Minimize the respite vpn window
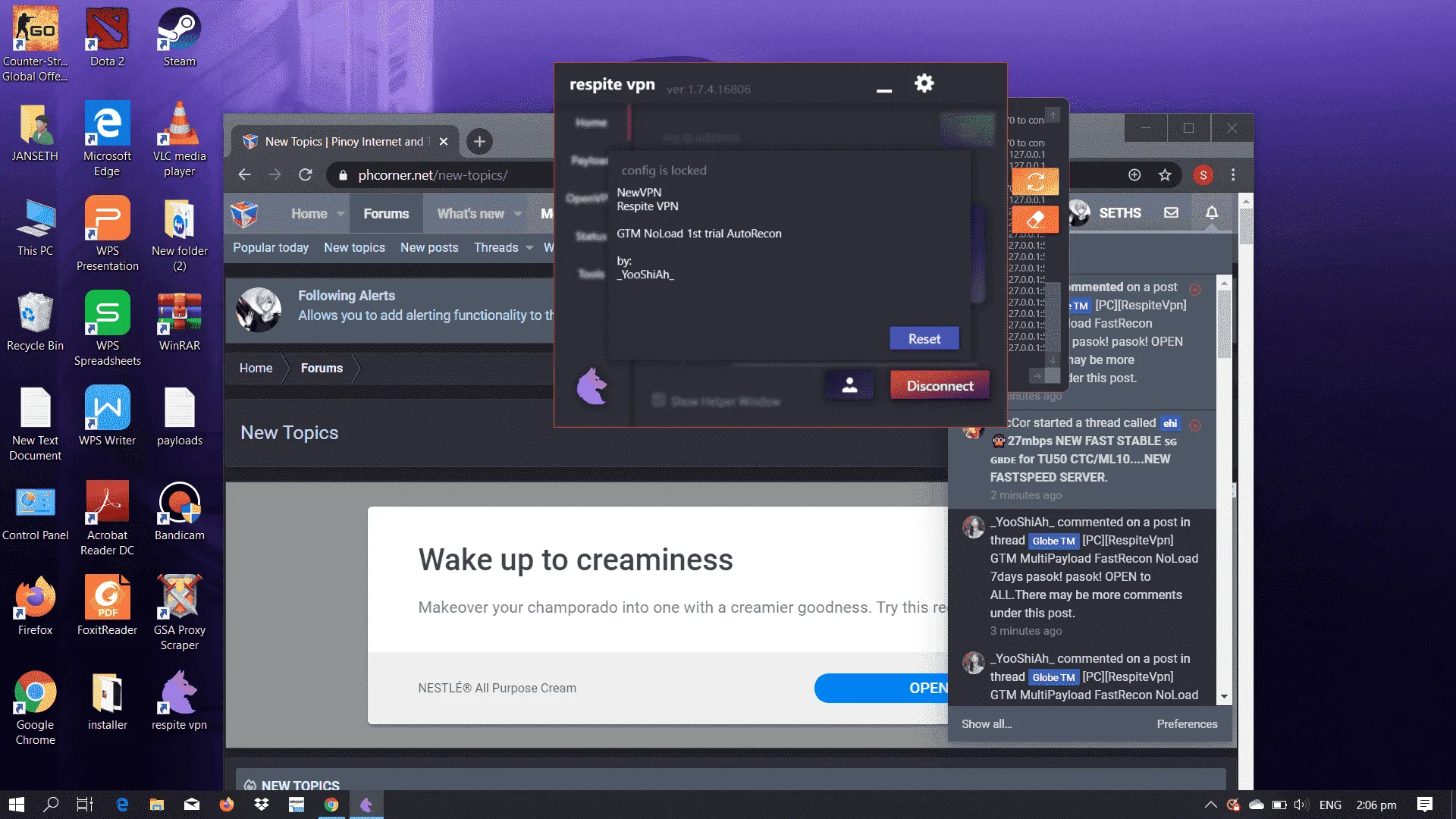This screenshot has width=1456, height=819. tap(884, 90)
